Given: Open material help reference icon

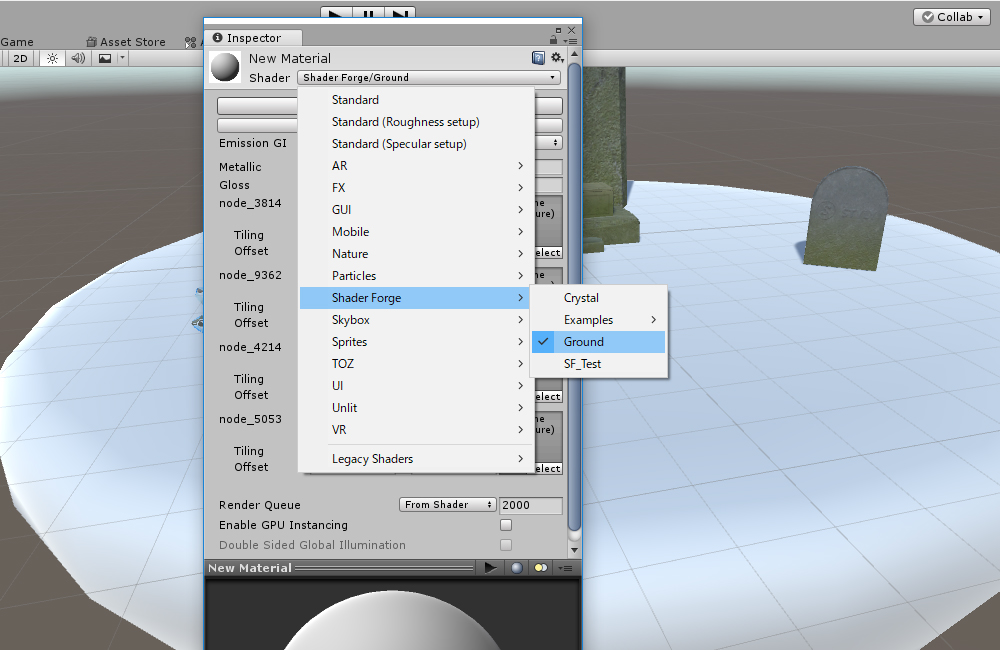Looking at the screenshot, I should coord(538,58).
